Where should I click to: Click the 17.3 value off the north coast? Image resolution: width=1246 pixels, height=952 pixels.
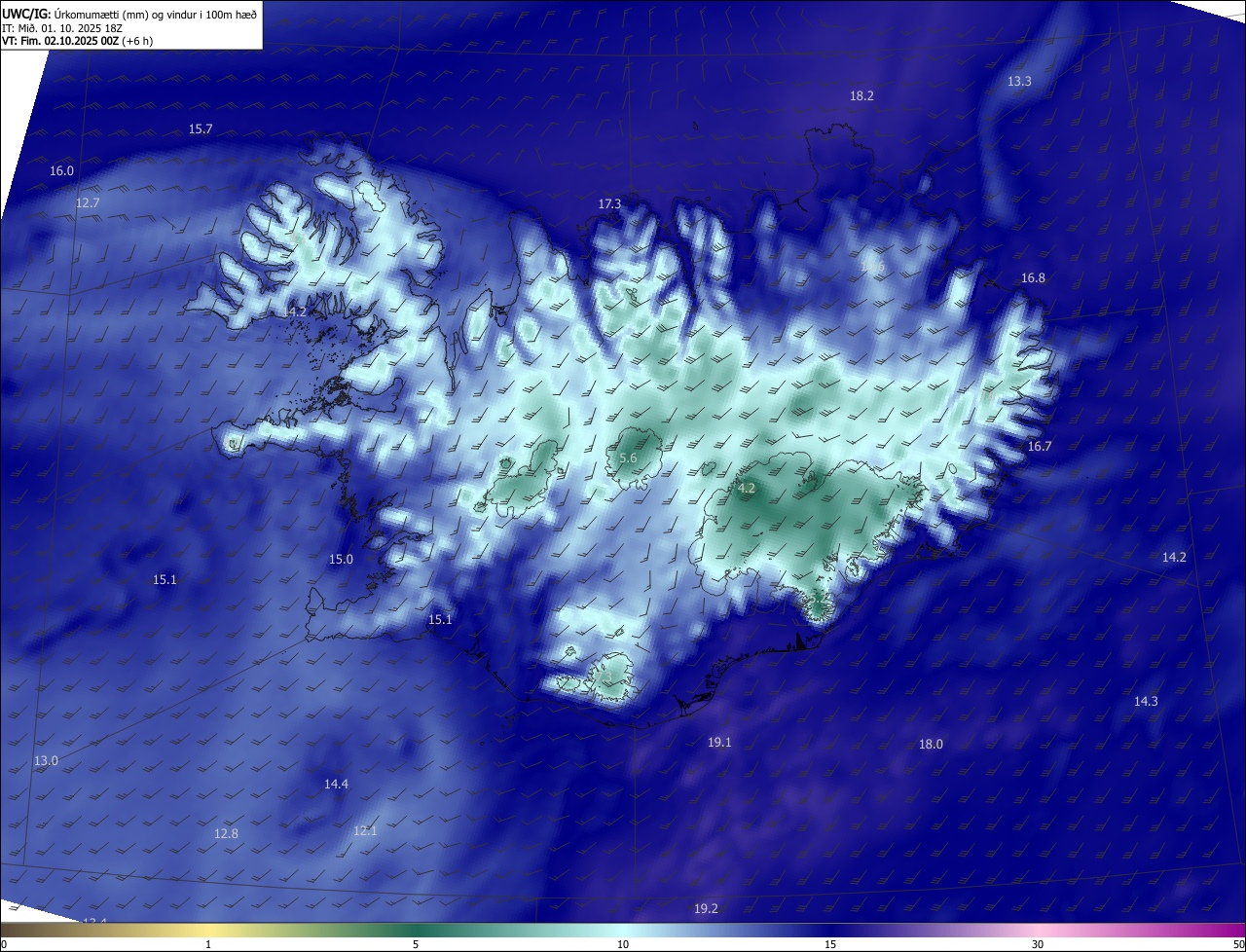[x=609, y=204]
